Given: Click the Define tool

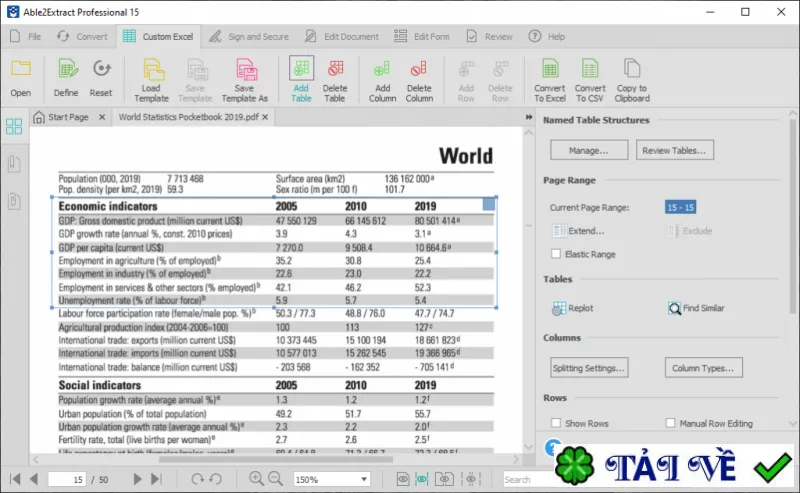Looking at the screenshot, I should coord(66,78).
